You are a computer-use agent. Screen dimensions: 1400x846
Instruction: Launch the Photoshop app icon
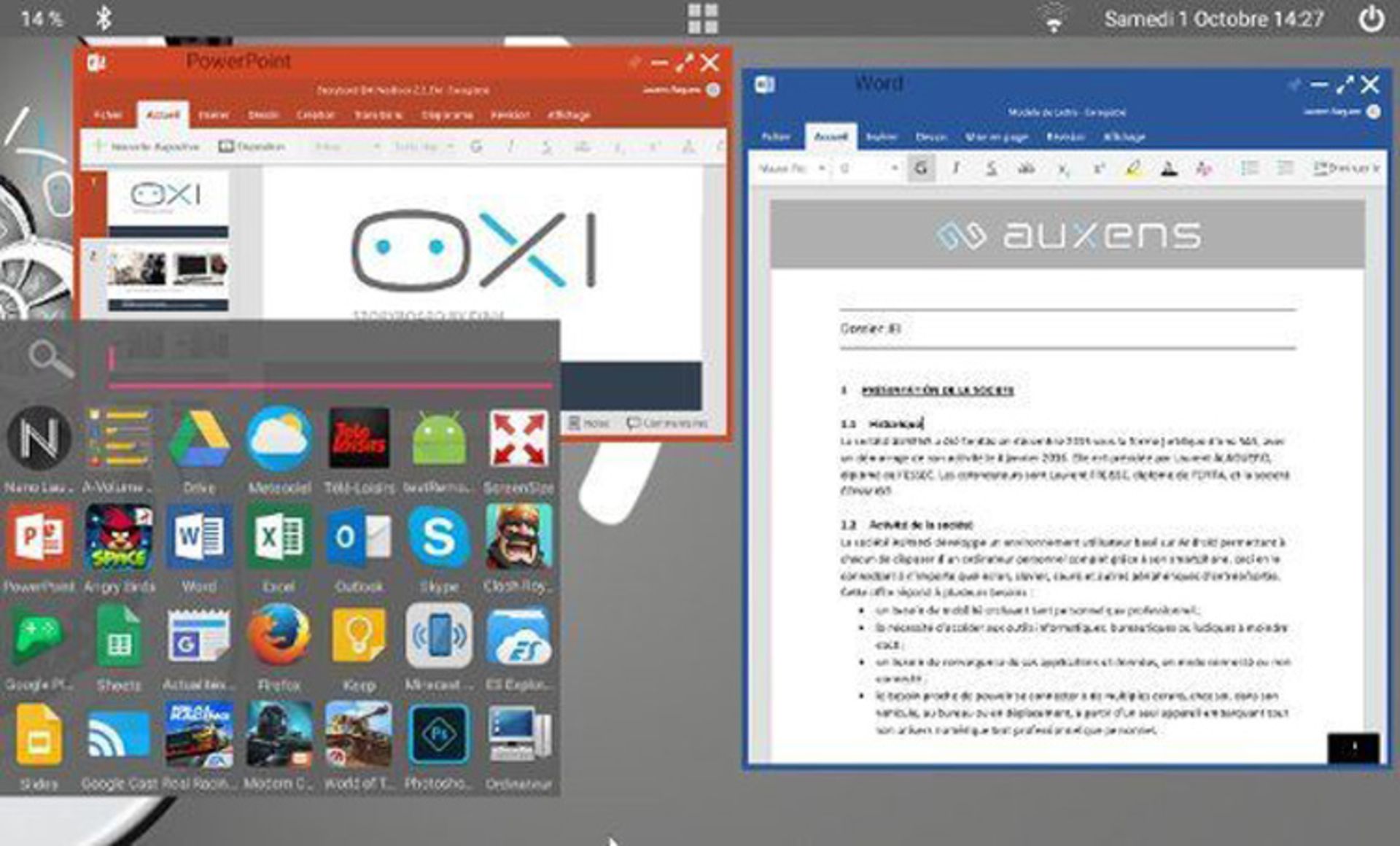(438, 734)
